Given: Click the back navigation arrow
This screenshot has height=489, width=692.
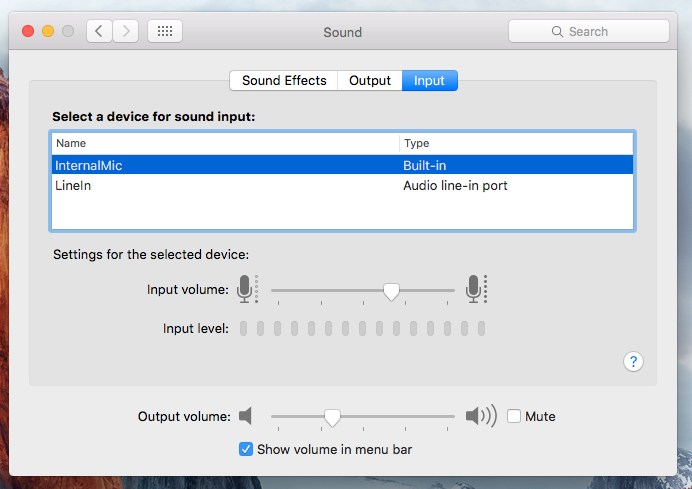Looking at the screenshot, I should [x=99, y=31].
